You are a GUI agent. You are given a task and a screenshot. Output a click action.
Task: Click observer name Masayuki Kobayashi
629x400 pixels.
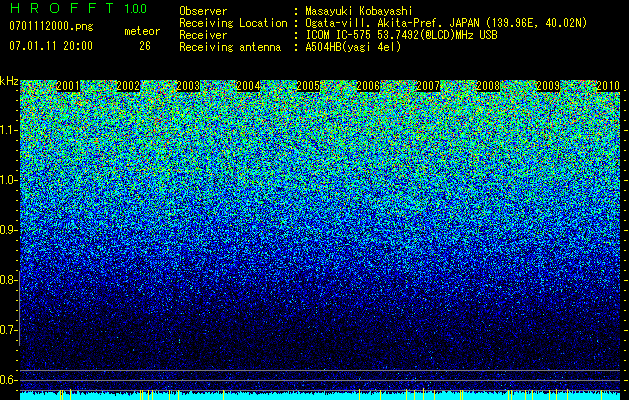359,11
